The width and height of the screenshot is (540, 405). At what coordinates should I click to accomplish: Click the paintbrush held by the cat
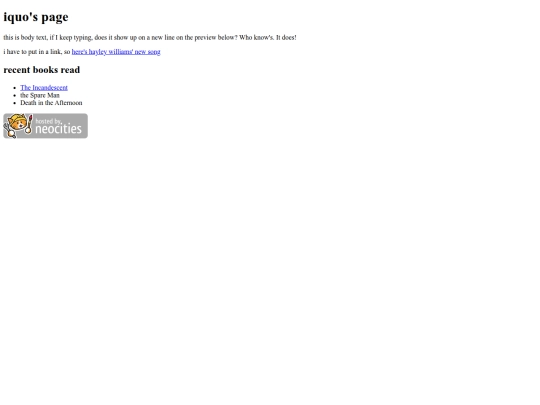pyautogui.click(x=30, y=124)
